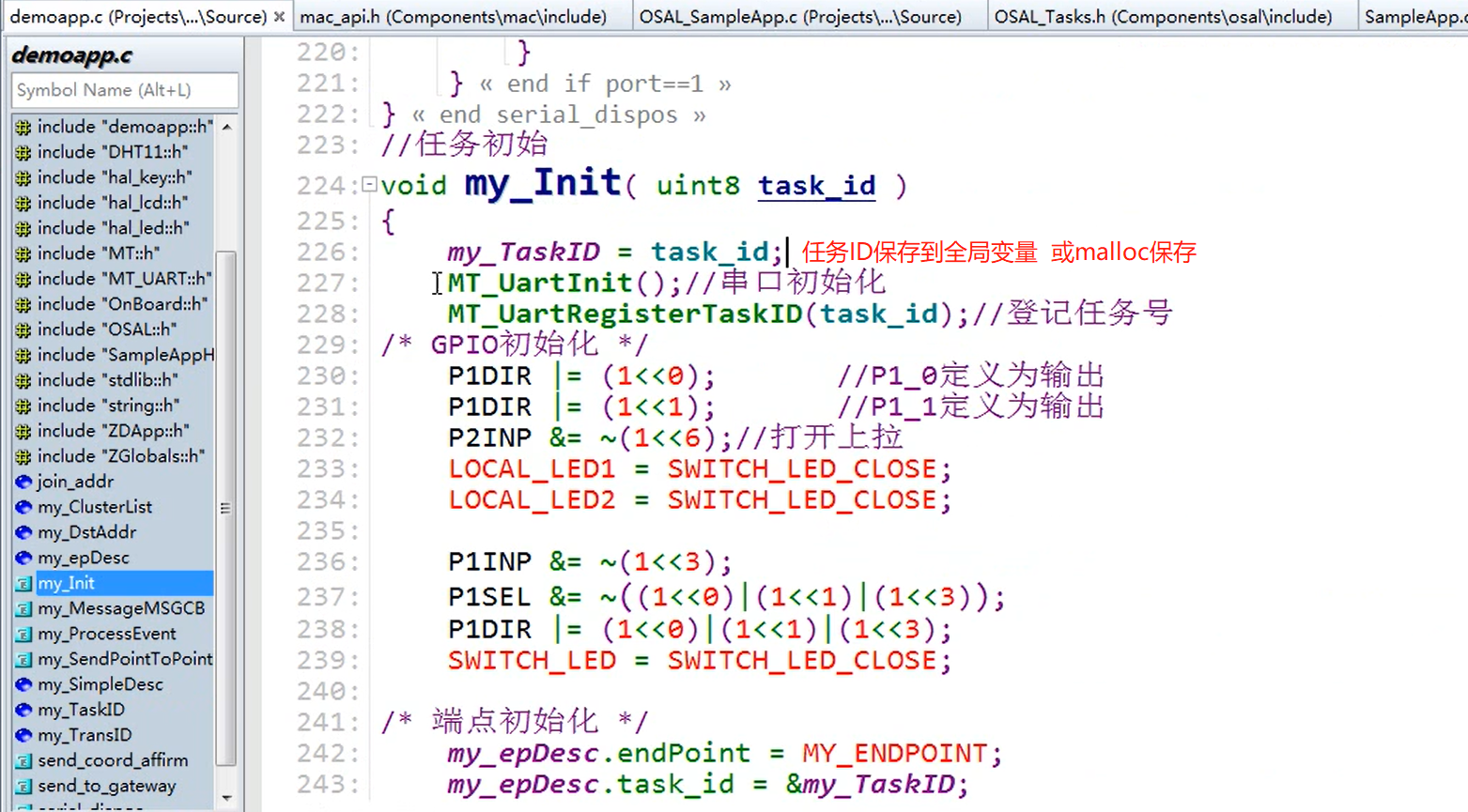Click variable icon next to join_addr

pos(23,482)
